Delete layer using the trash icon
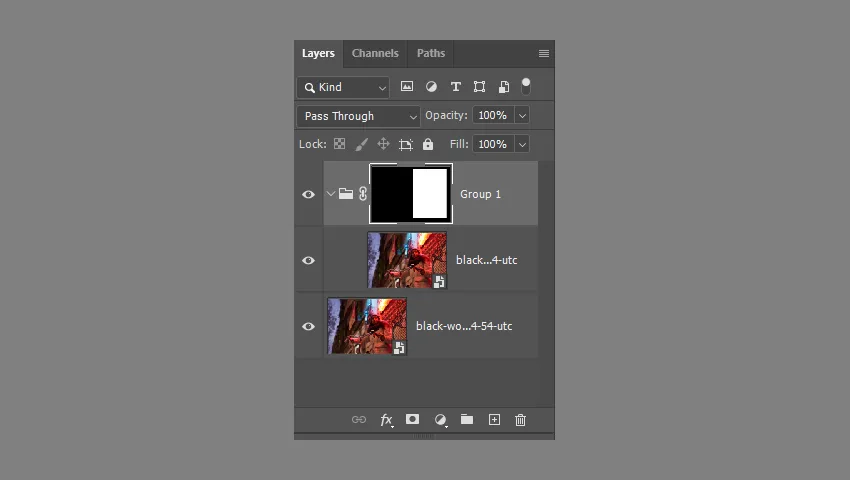The image size is (850, 480). 520,420
